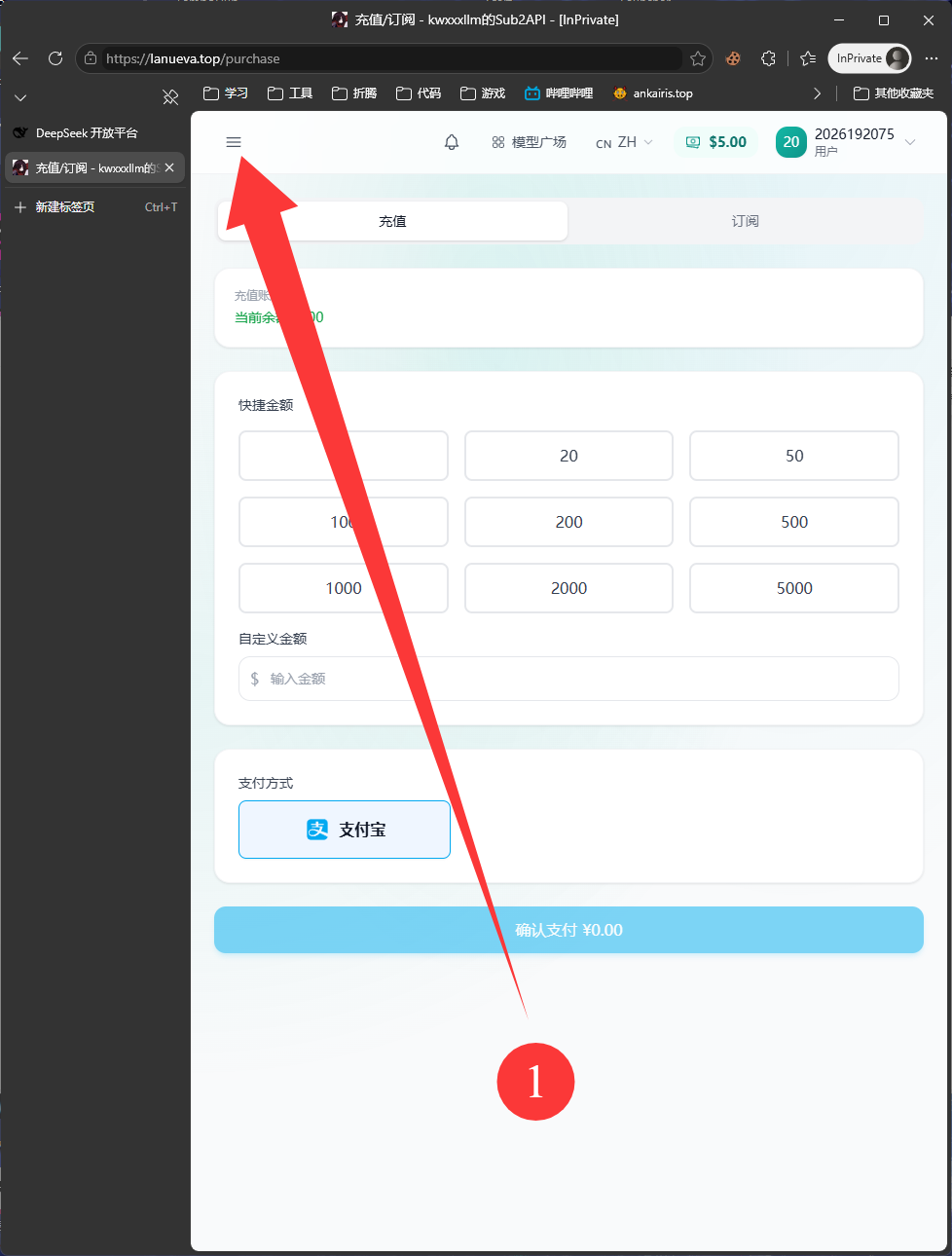Screen dimensions: 952x1256
Task: Select quick amount 5000
Action: point(794,588)
